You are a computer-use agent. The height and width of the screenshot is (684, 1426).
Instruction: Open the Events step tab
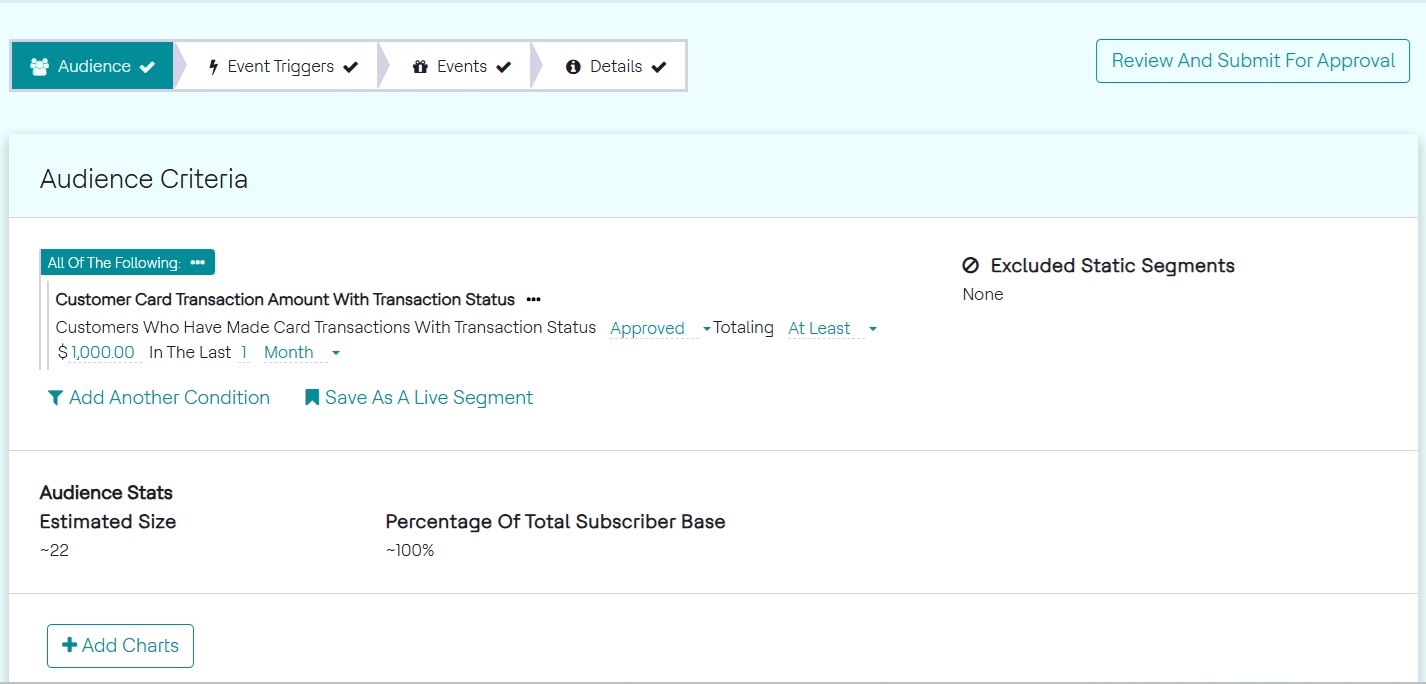(461, 67)
